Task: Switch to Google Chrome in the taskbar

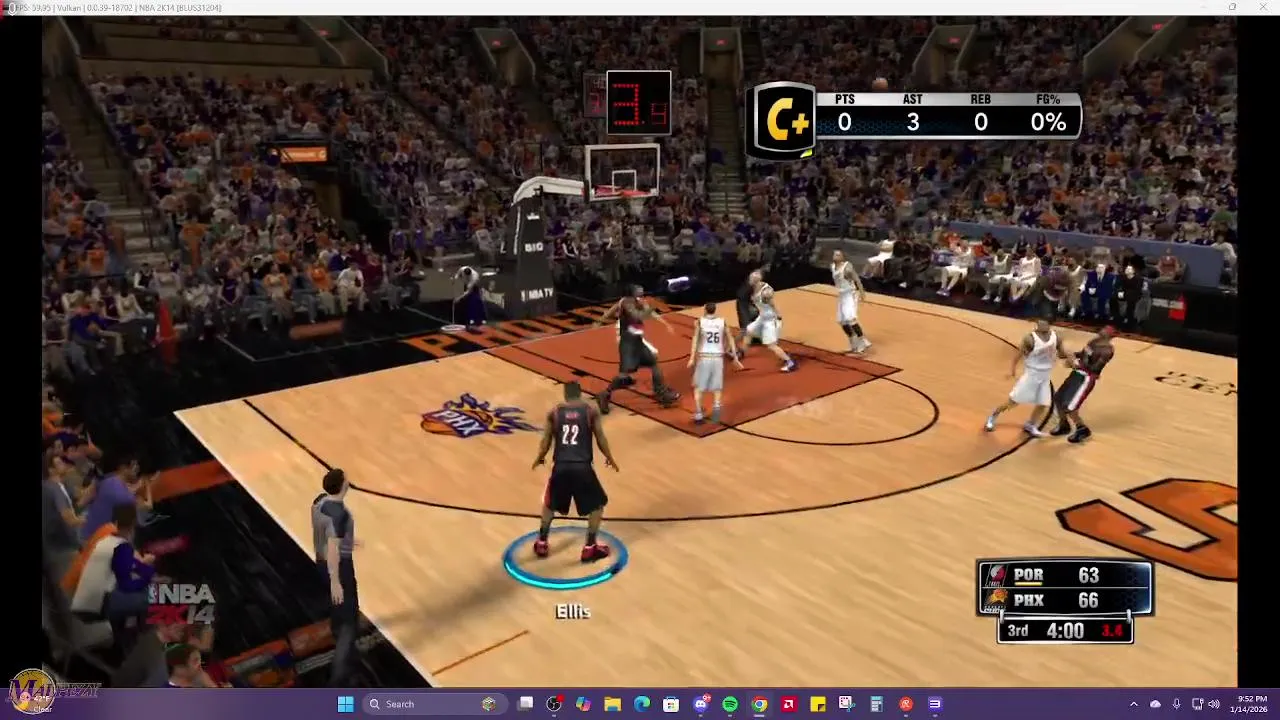Action: pyautogui.click(x=759, y=704)
